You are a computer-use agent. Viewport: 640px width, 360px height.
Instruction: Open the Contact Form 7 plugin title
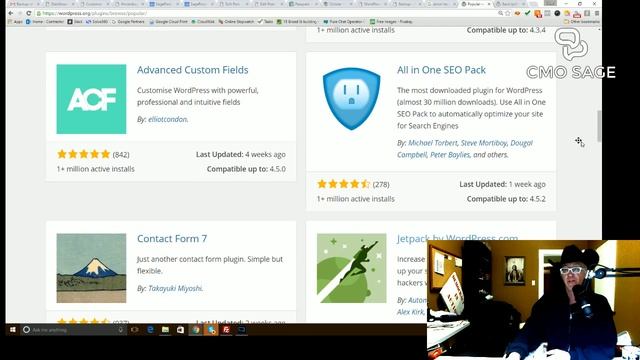(x=172, y=238)
